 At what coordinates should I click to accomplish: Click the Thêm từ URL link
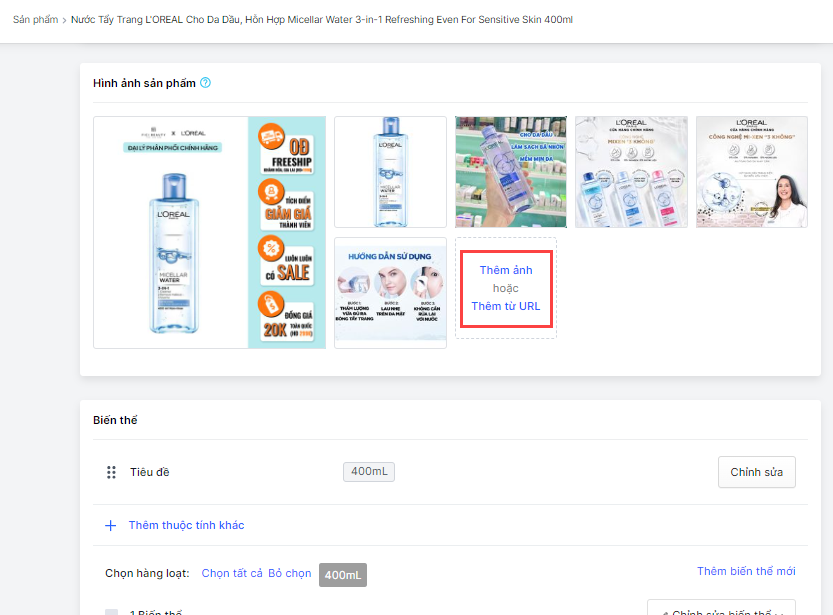point(506,306)
